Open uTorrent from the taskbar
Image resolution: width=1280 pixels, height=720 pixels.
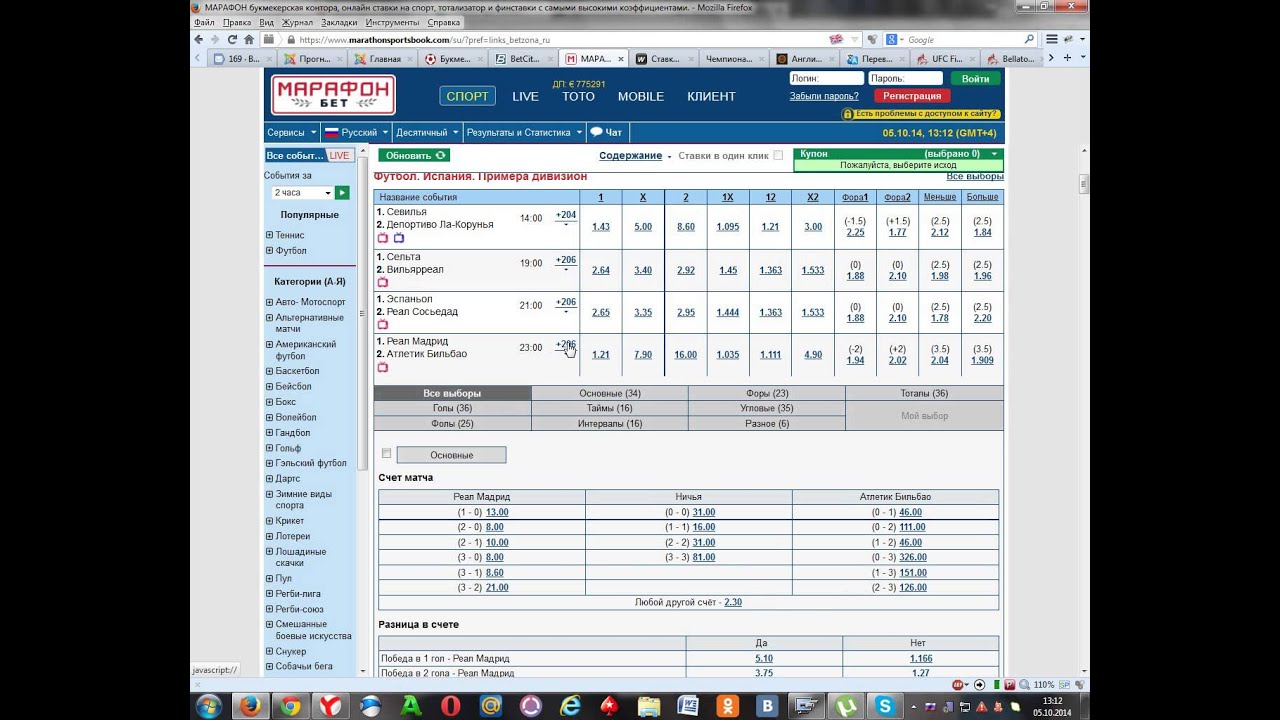pos(845,706)
